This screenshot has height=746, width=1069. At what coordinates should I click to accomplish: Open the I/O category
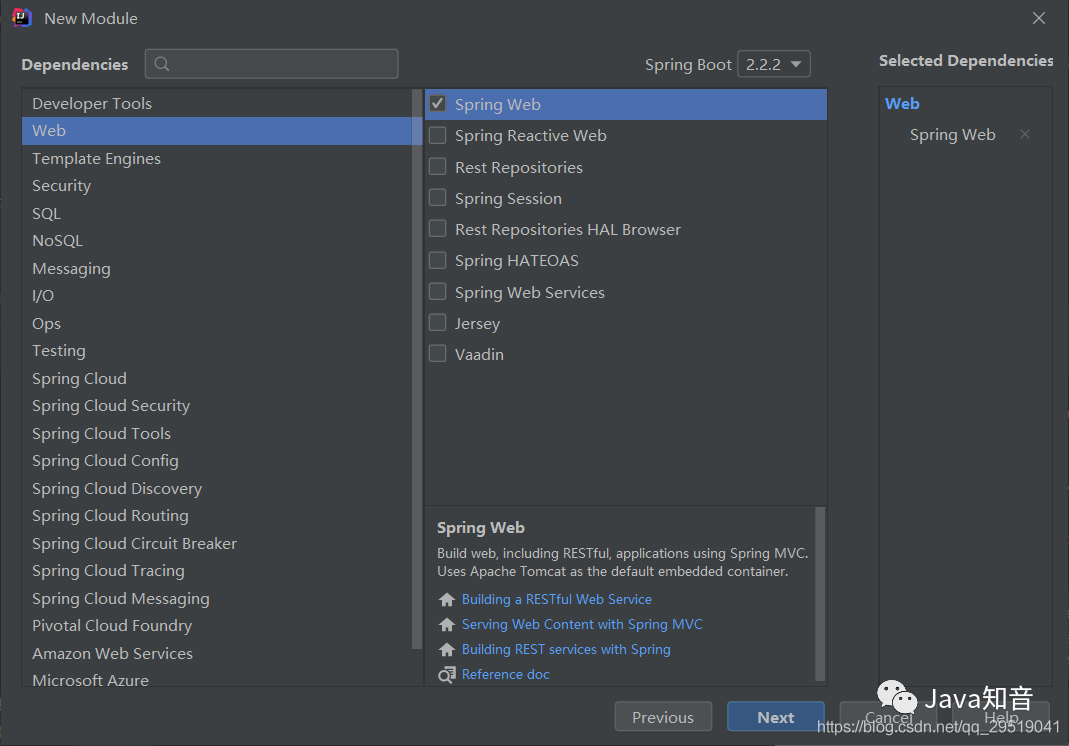click(217, 296)
